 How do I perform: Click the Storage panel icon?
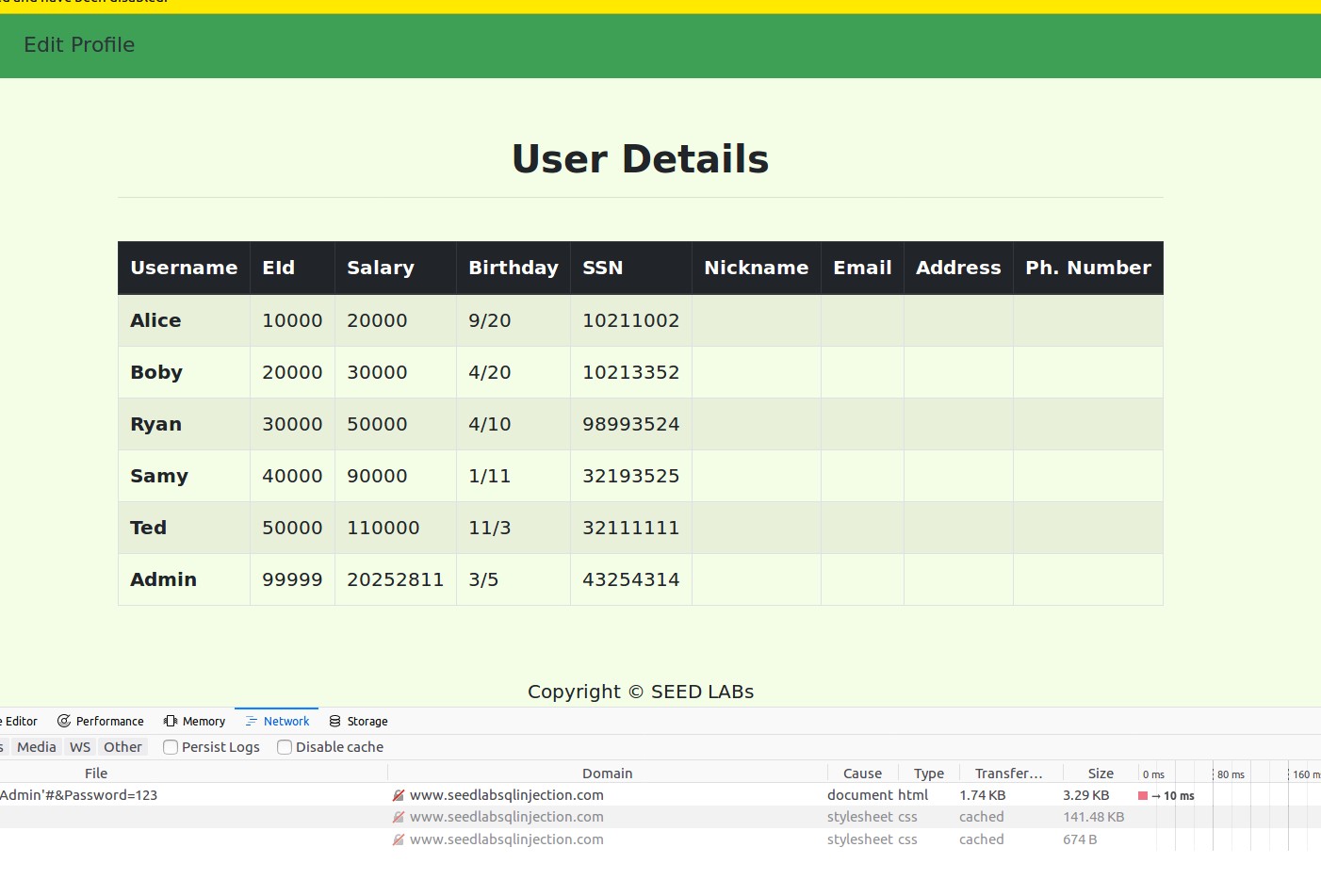pyautogui.click(x=334, y=721)
